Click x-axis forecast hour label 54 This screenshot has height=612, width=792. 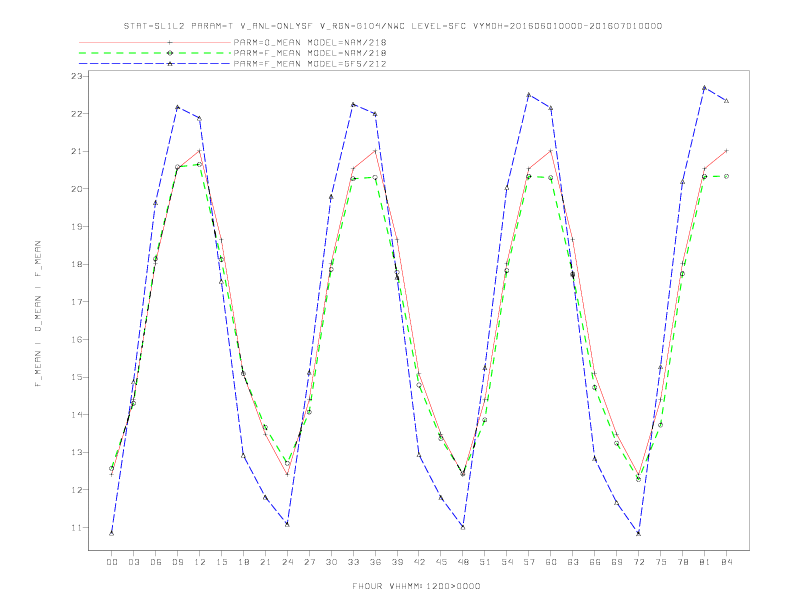507,562
